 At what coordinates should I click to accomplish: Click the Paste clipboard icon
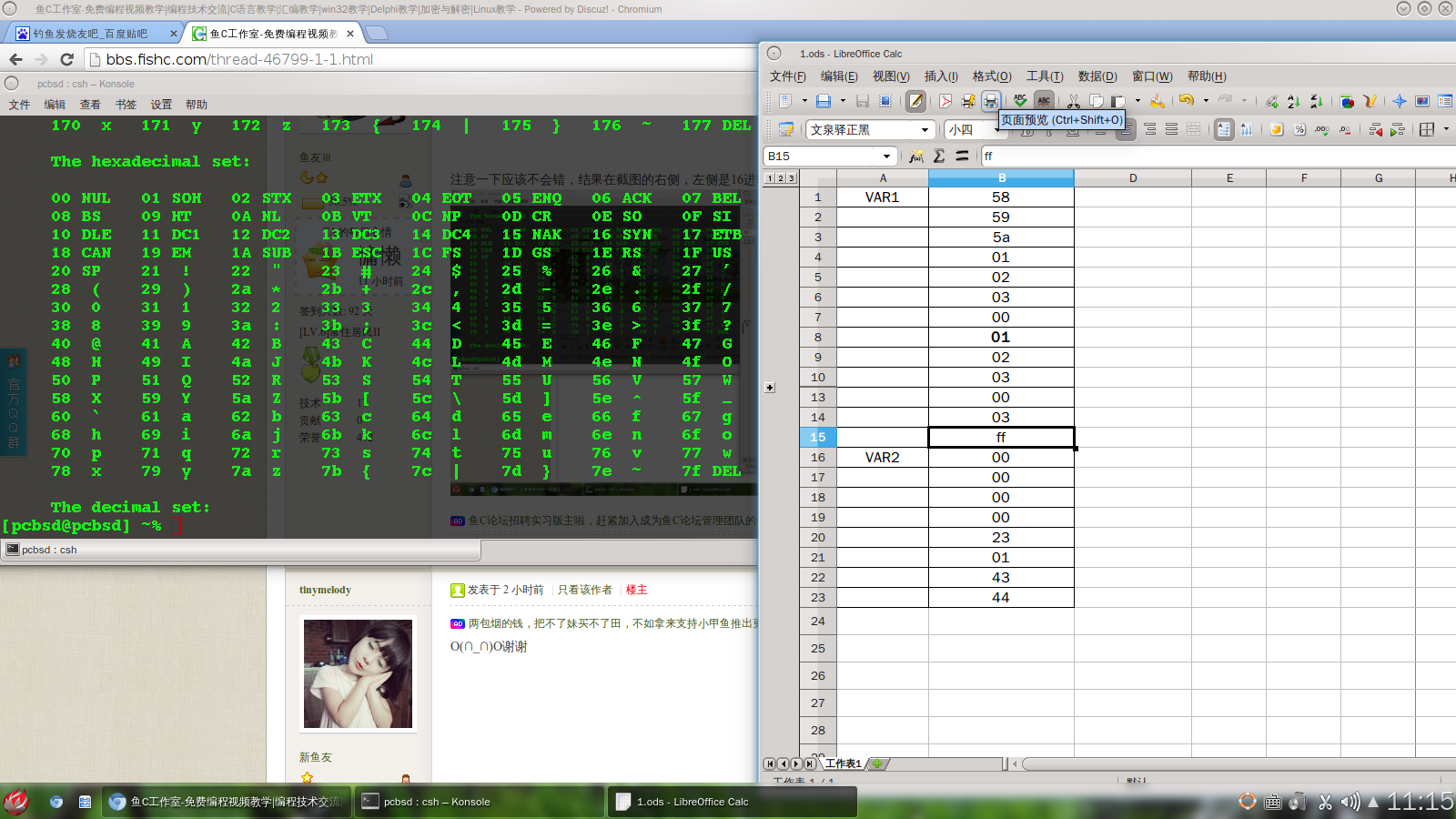pos(1118,101)
